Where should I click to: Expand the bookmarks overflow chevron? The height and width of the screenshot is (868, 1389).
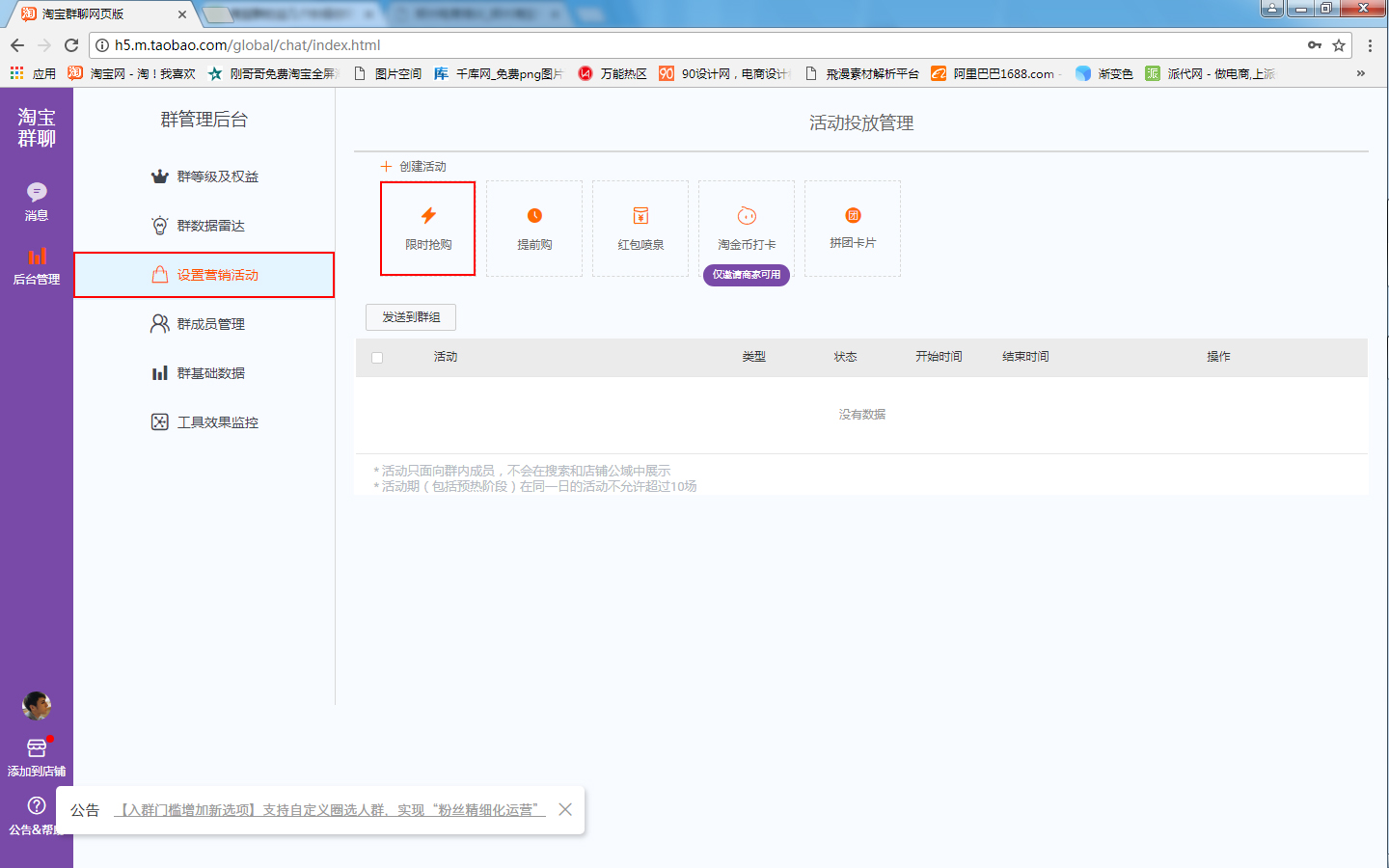pos(1360,73)
